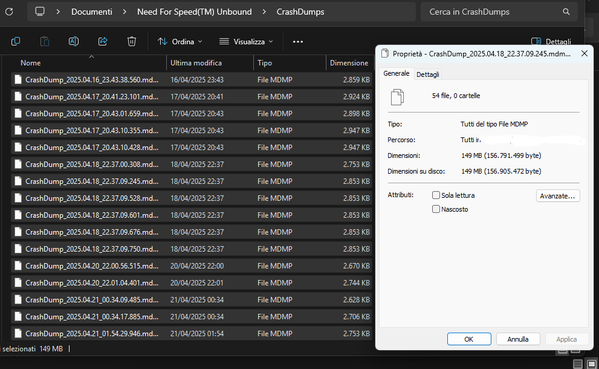Viewport: 599px width, 369px height.
Task: Click the Copy icon in the toolbar
Action: [x=16, y=41]
